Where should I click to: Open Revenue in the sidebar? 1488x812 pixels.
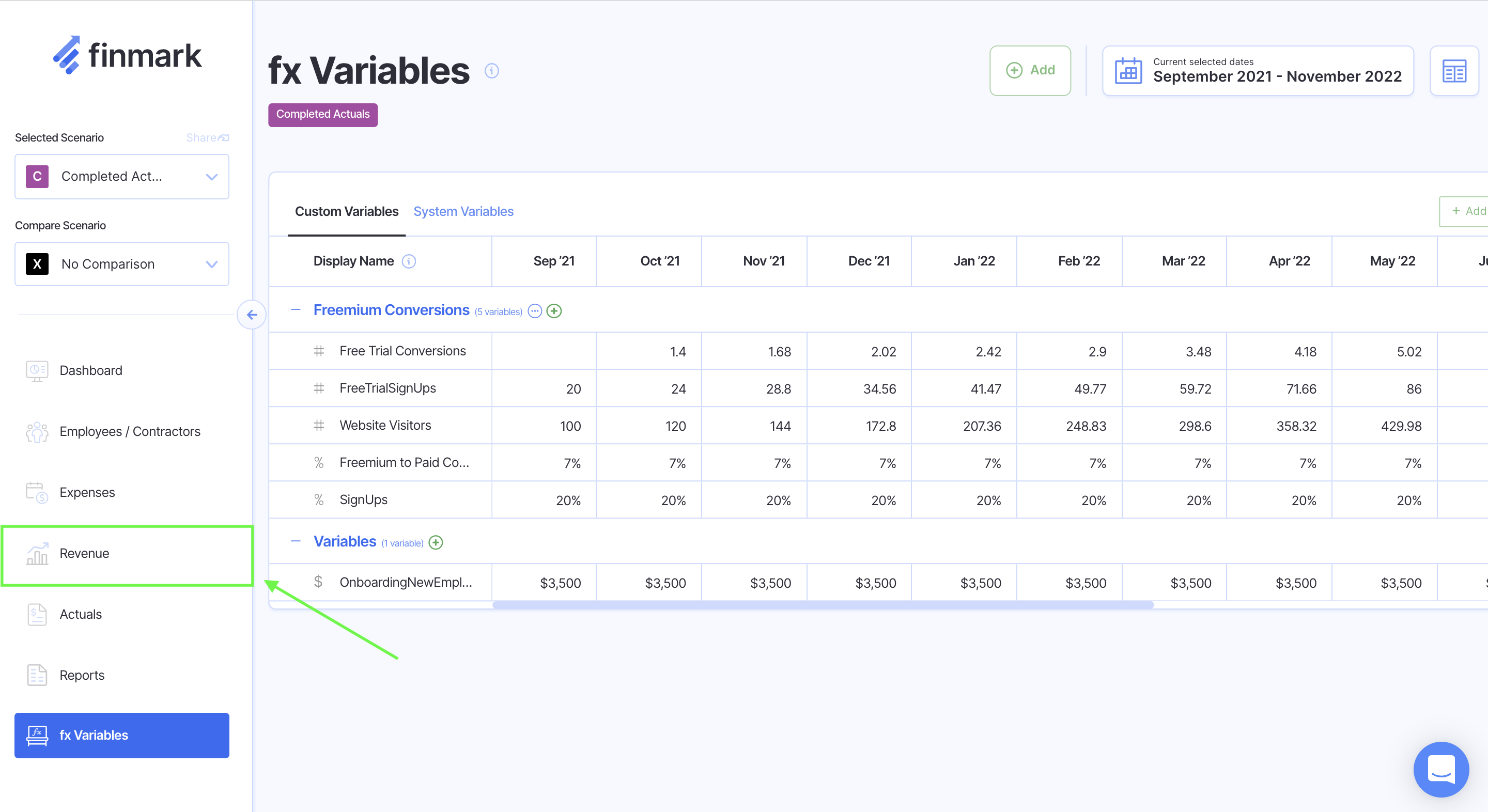click(x=84, y=553)
